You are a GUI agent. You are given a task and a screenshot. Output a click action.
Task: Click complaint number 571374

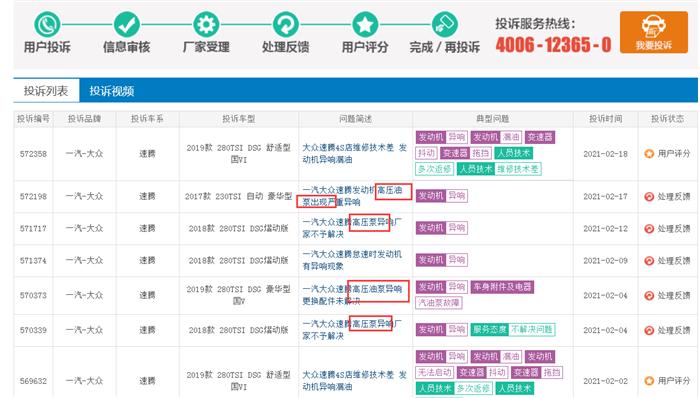click(33, 261)
